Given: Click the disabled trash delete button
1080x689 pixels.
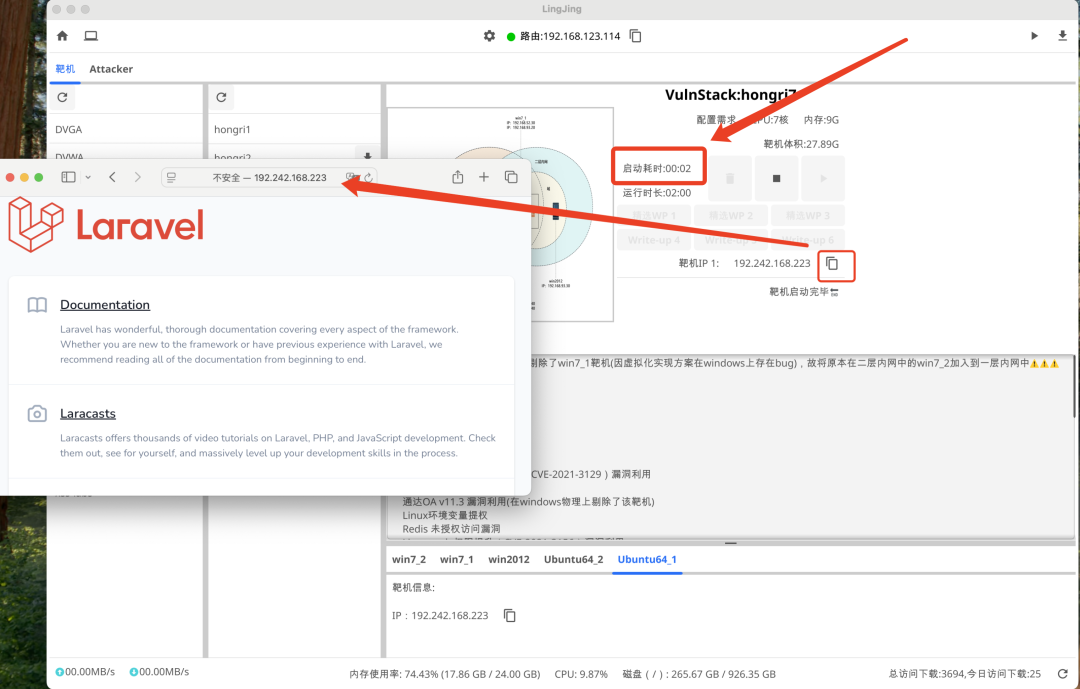Looking at the screenshot, I should coord(730,178).
